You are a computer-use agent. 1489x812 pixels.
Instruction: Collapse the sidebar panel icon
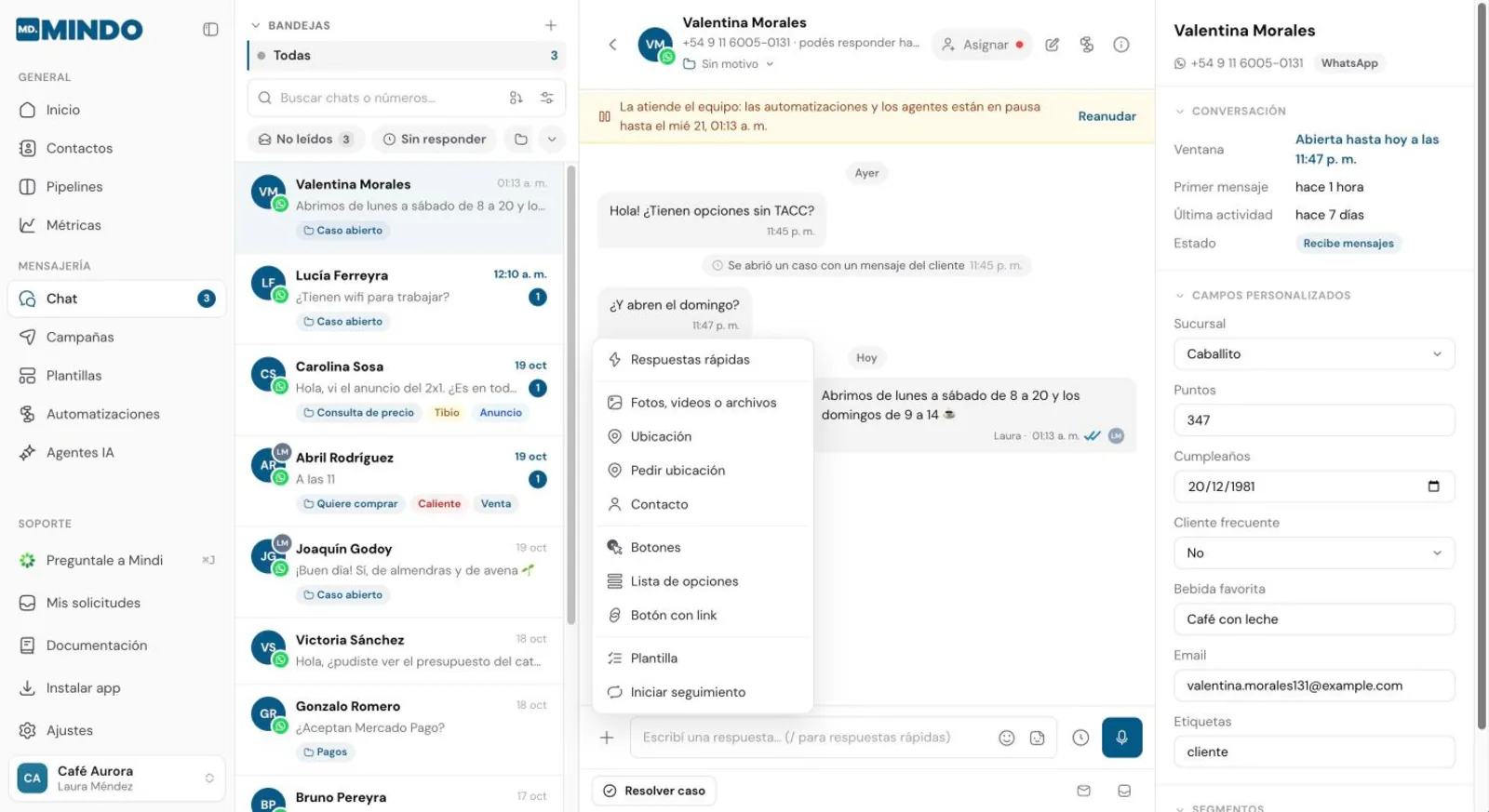click(210, 30)
